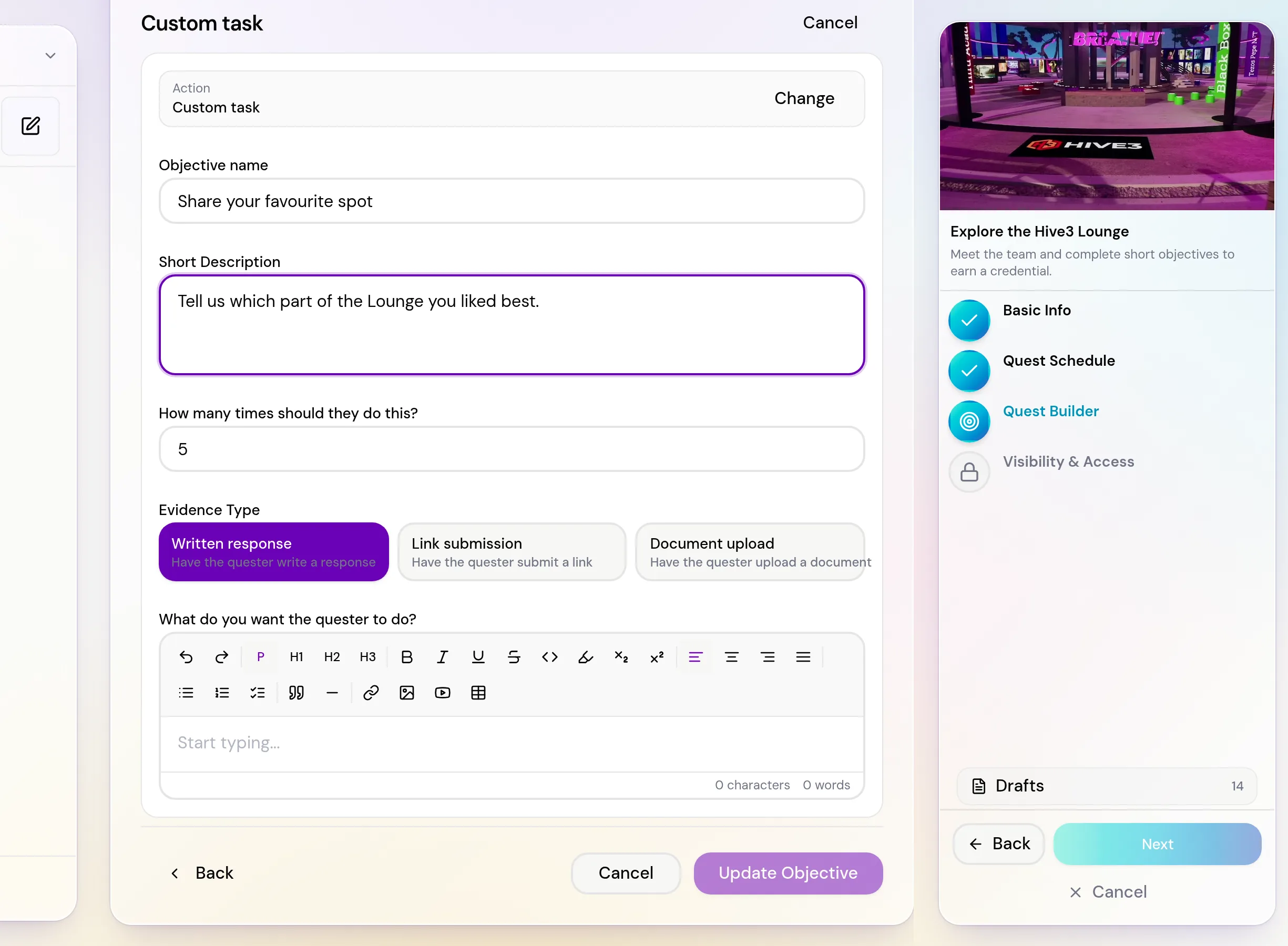Apply H3 heading style
The width and height of the screenshot is (1288, 946).
367,657
